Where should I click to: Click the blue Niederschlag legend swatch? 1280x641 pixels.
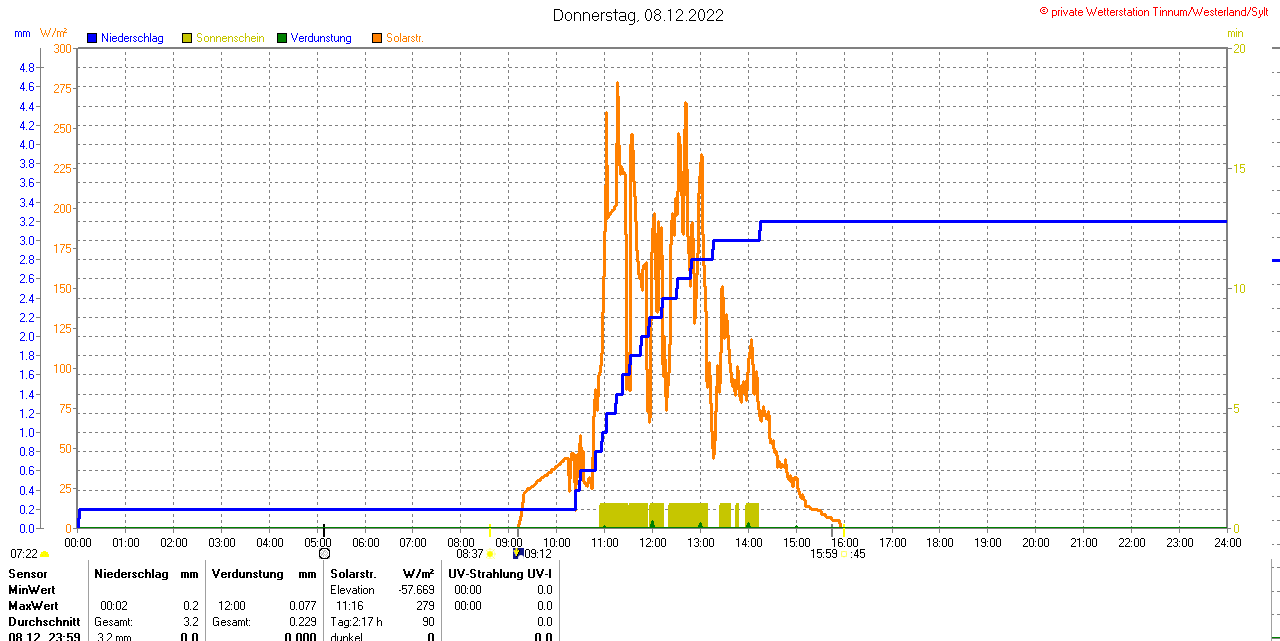pos(92,38)
